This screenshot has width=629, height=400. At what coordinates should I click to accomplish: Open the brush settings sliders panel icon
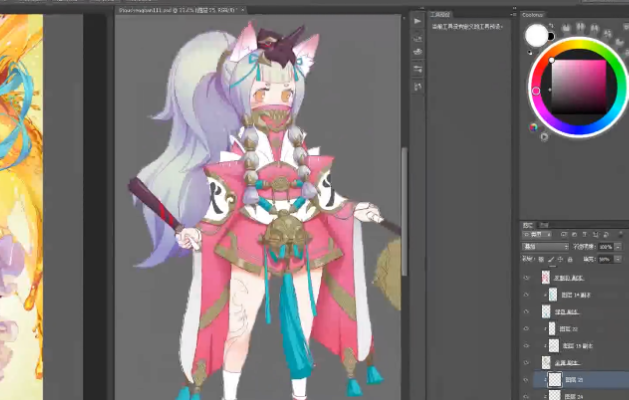(x=418, y=69)
